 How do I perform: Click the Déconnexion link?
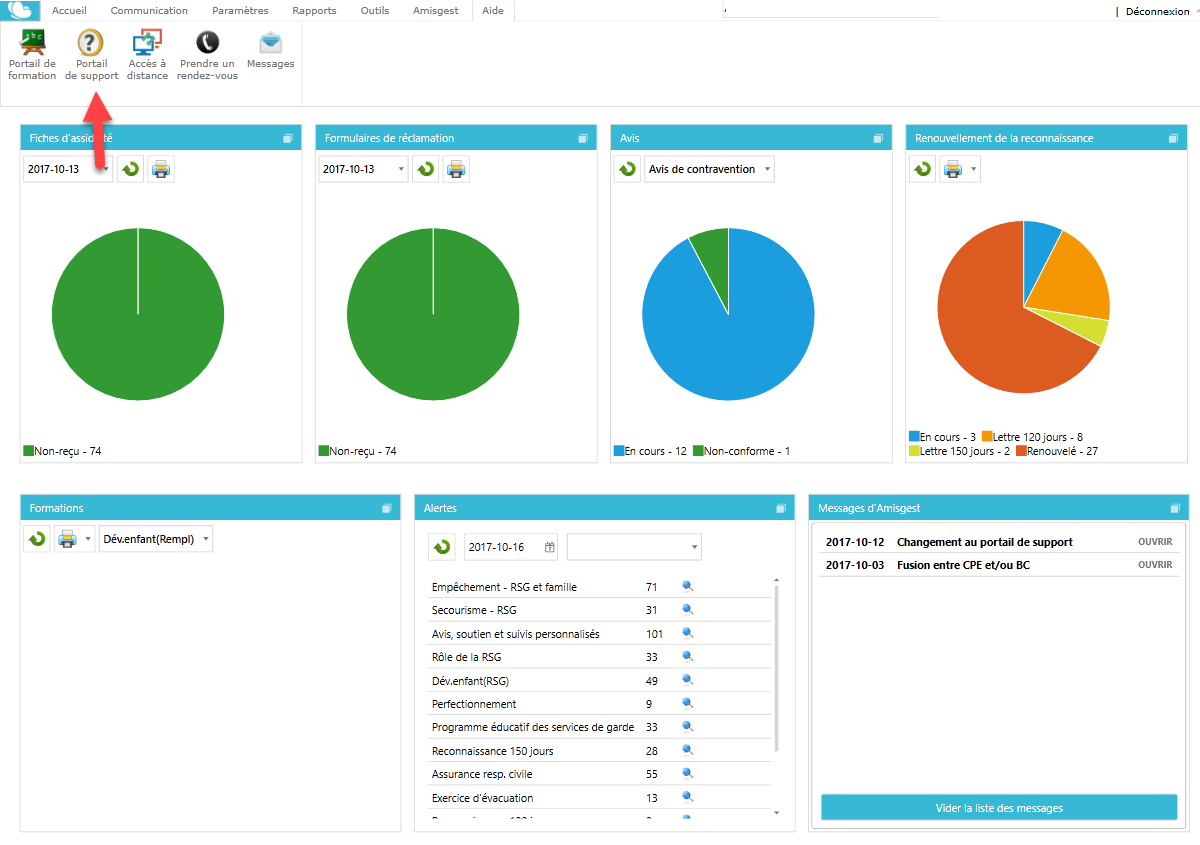pos(1157,12)
